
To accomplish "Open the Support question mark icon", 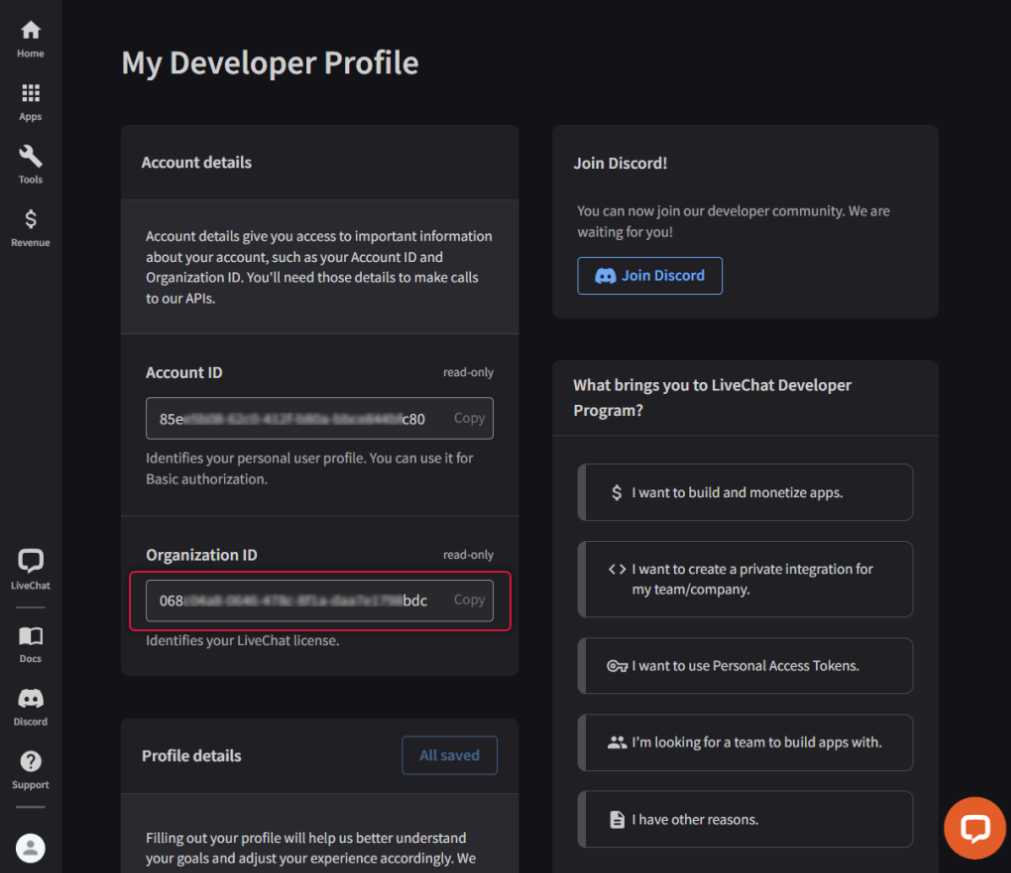I will point(30,769).
